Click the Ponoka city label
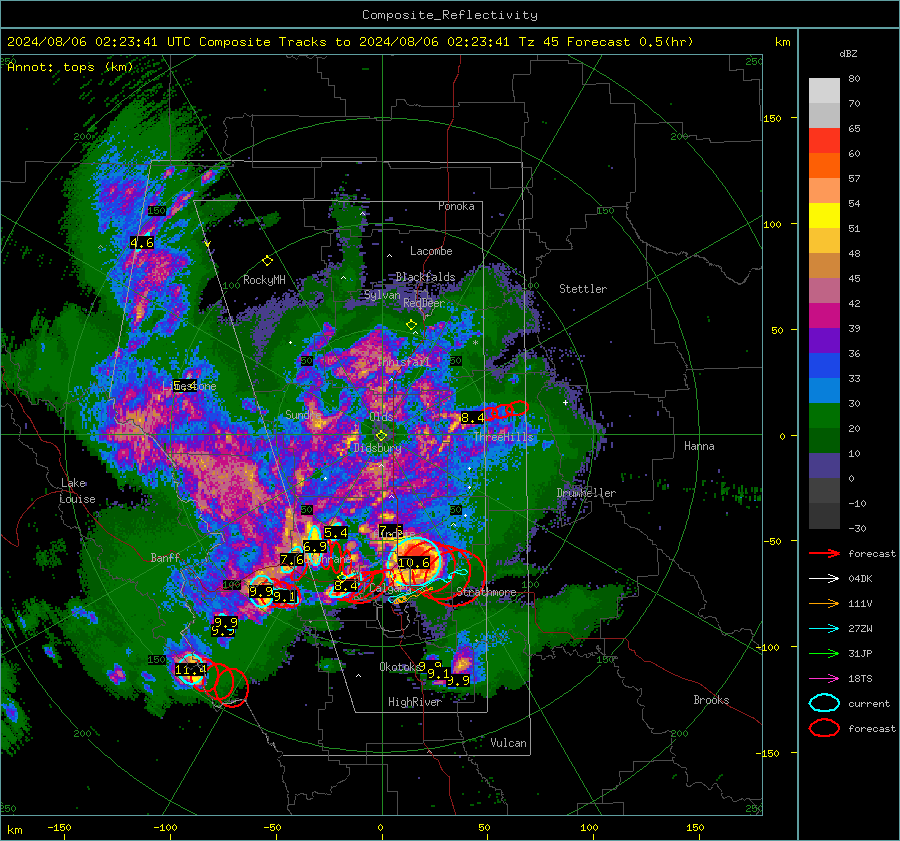900x841 pixels. (456, 206)
